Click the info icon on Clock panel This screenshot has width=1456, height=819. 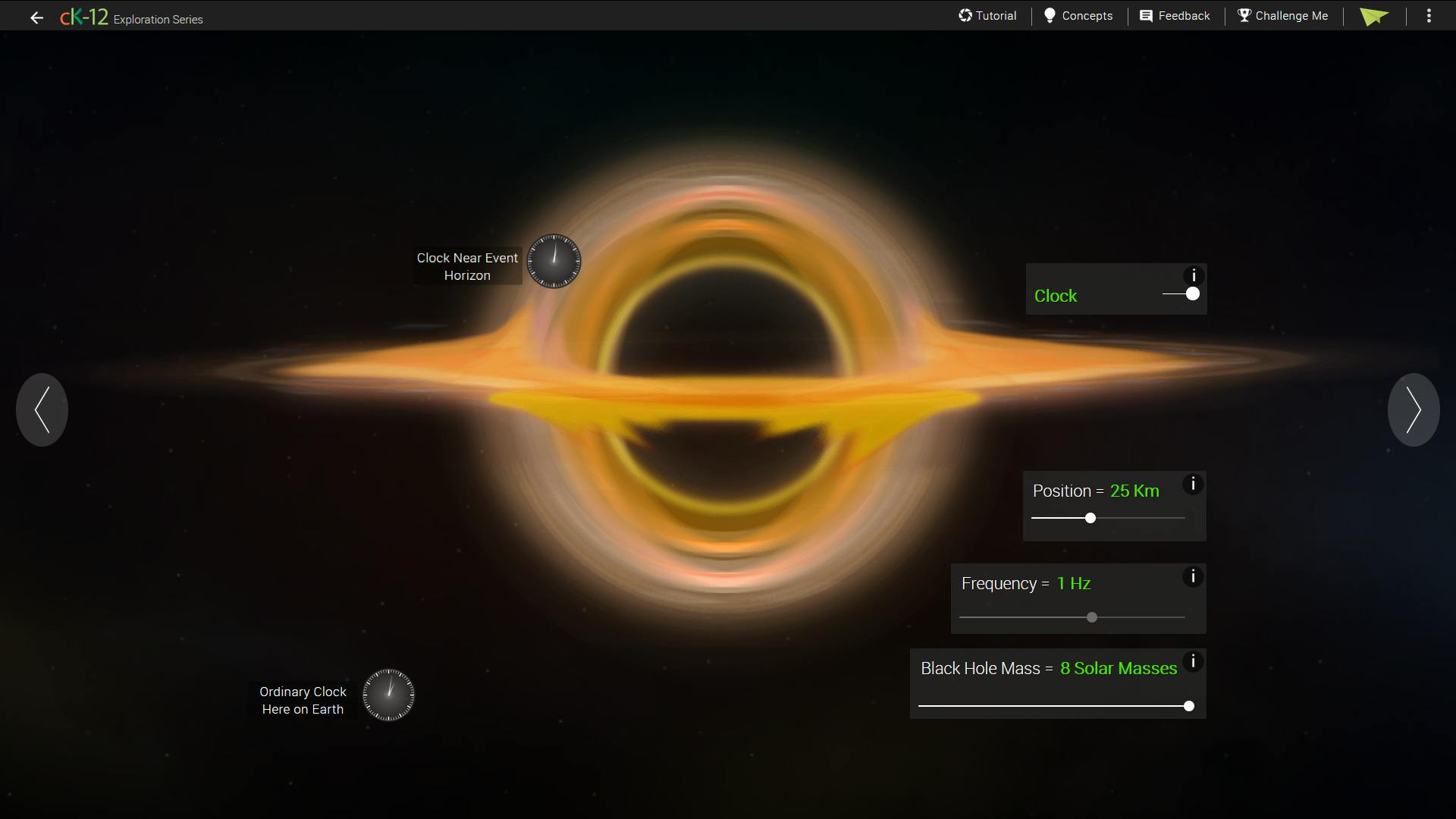pyautogui.click(x=1193, y=276)
